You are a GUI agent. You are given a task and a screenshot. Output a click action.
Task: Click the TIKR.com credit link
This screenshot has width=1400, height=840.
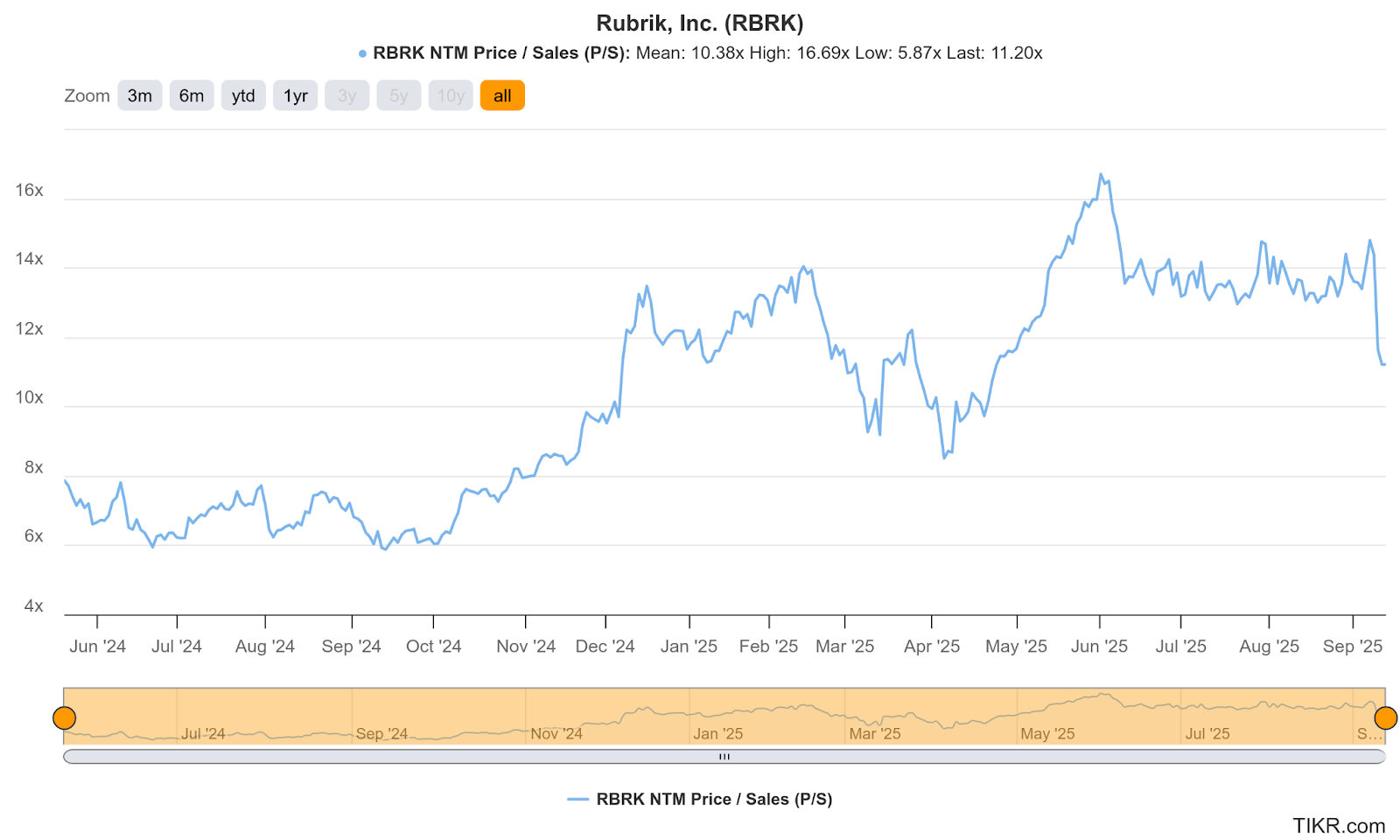pyautogui.click(x=1339, y=826)
